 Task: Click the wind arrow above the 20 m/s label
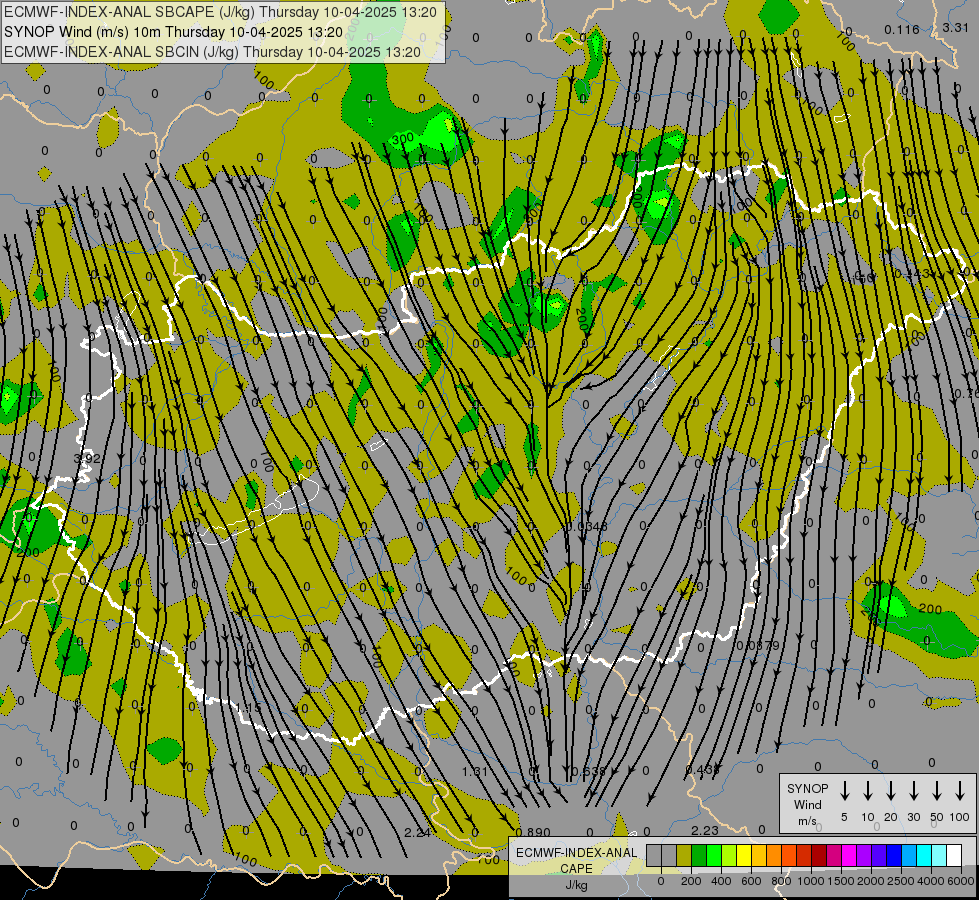(890, 791)
